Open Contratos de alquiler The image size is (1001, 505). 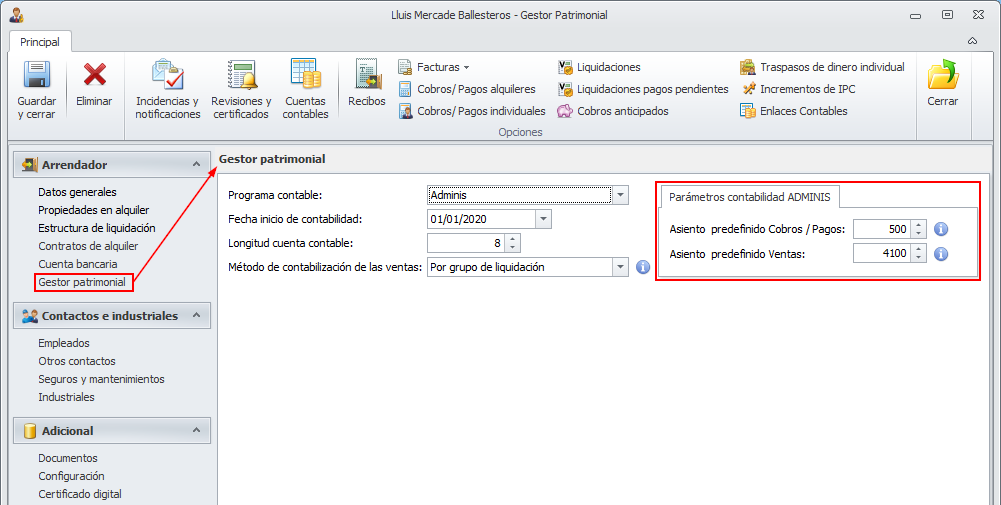click(x=88, y=246)
